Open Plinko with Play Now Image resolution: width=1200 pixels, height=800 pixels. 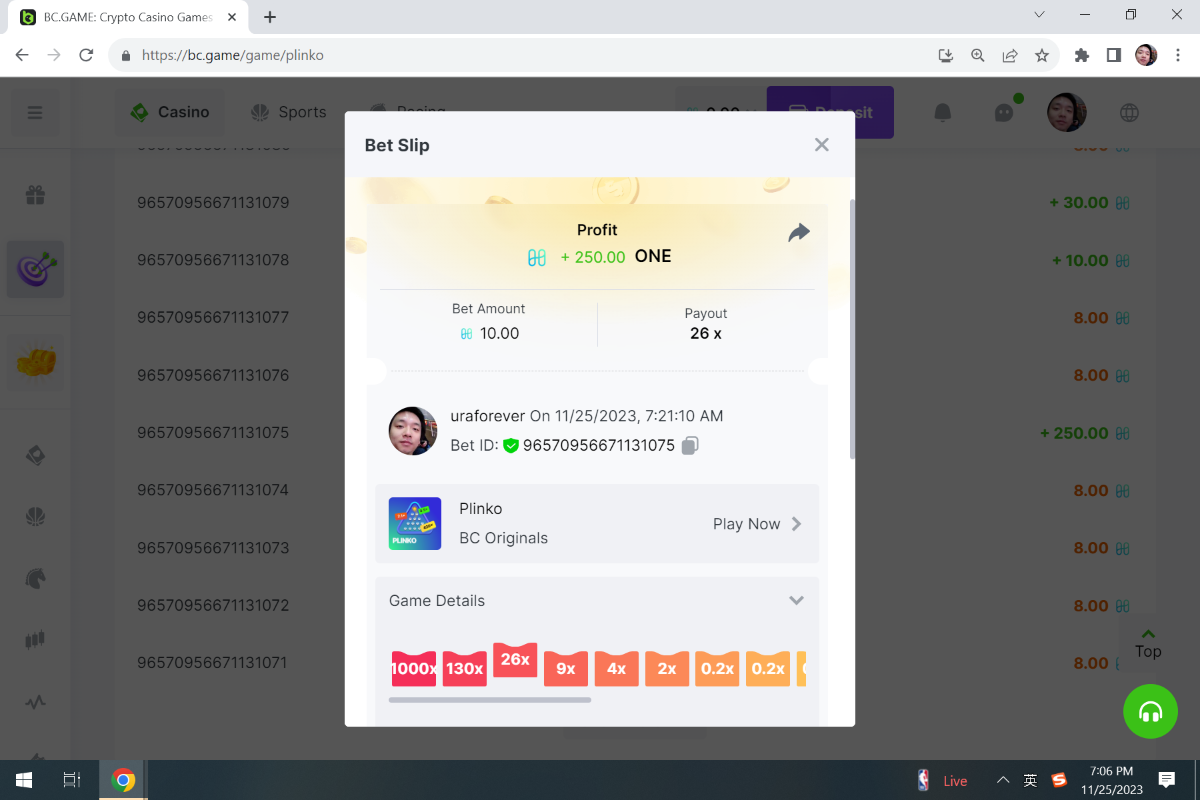tap(756, 524)
